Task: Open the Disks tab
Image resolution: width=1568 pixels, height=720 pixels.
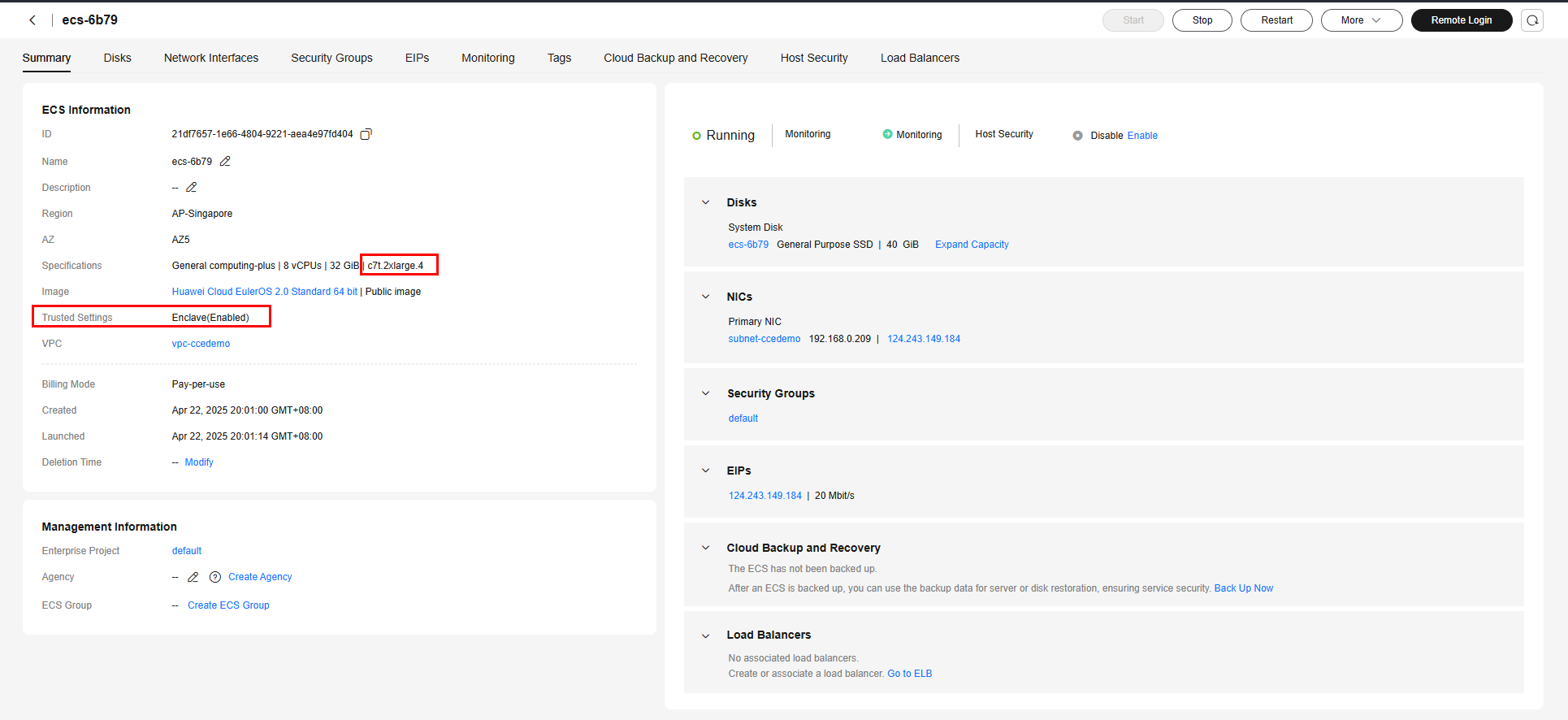Action: (x=118, y=58)
